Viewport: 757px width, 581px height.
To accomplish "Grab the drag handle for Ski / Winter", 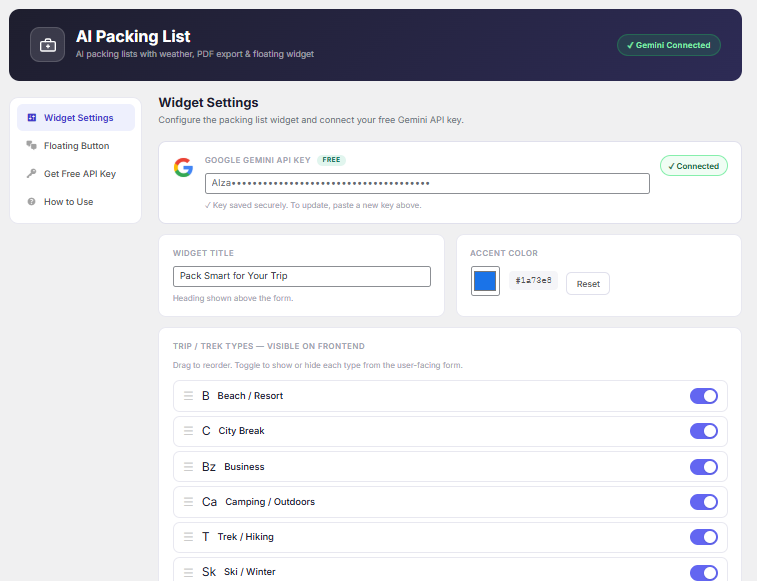I will (x=188, y=572).
